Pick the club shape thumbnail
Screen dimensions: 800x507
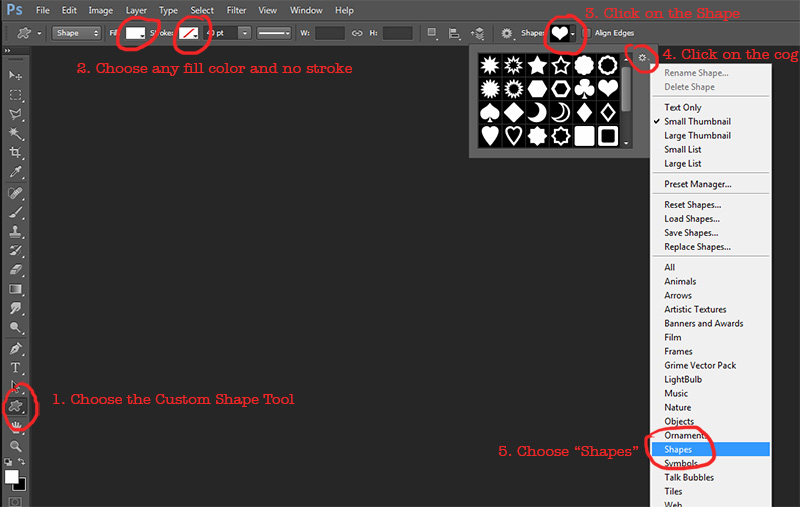click(584, 89)
